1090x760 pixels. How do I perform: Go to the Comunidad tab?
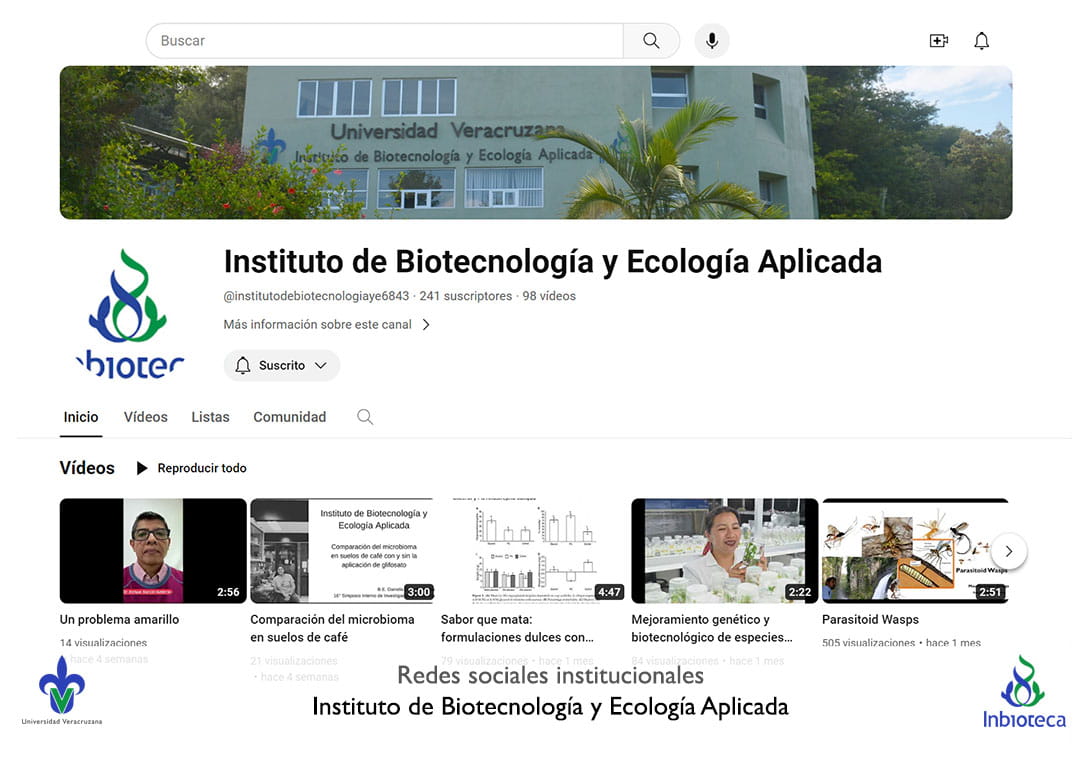pyautogui.click(x=289, y=417)
